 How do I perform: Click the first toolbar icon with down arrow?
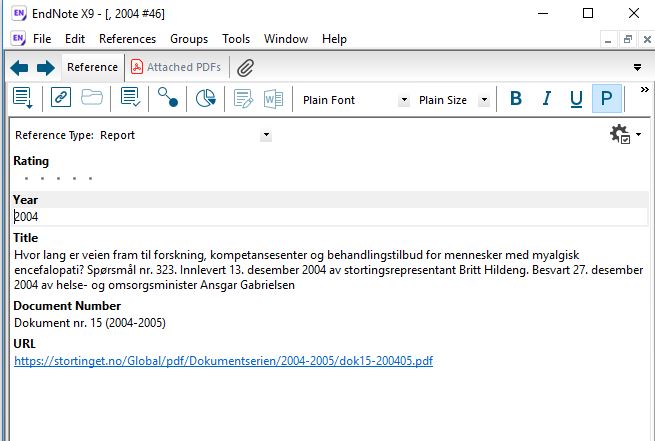24,98
